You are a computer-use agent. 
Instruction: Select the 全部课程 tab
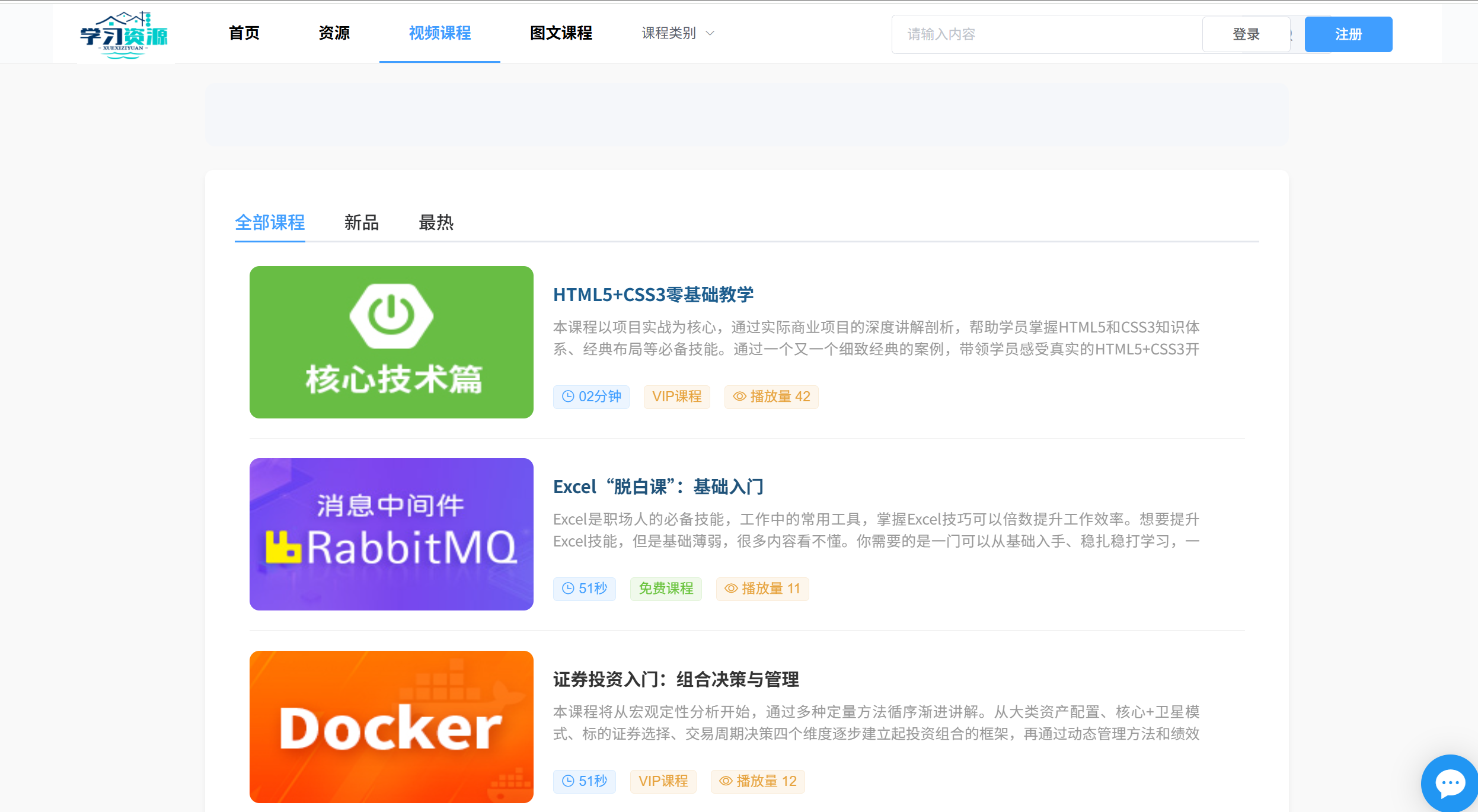click(270, 223)
